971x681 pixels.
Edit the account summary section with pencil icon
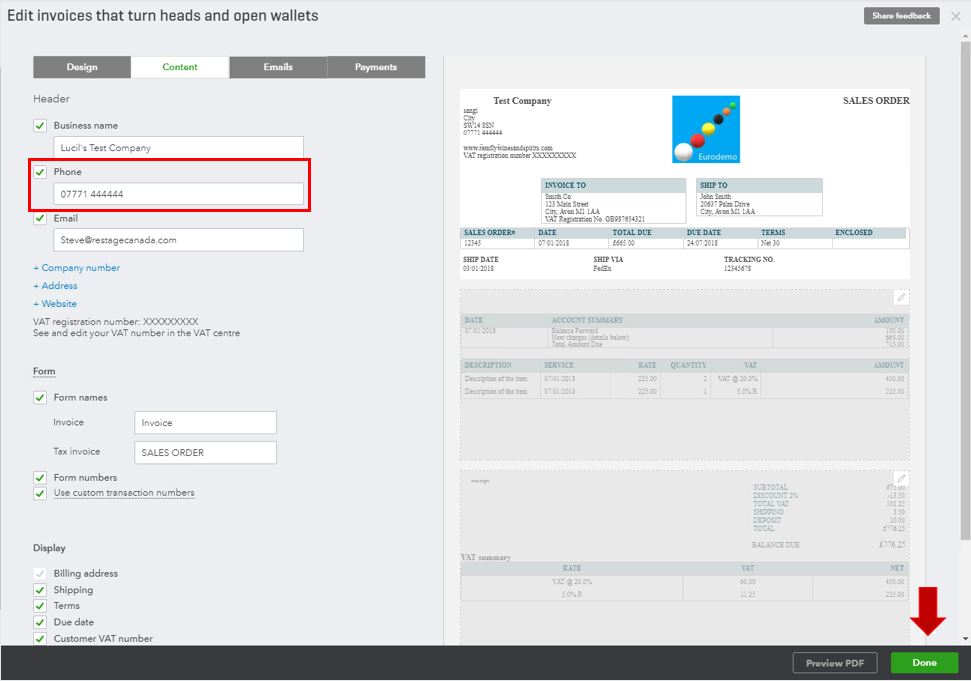[900, 297]
